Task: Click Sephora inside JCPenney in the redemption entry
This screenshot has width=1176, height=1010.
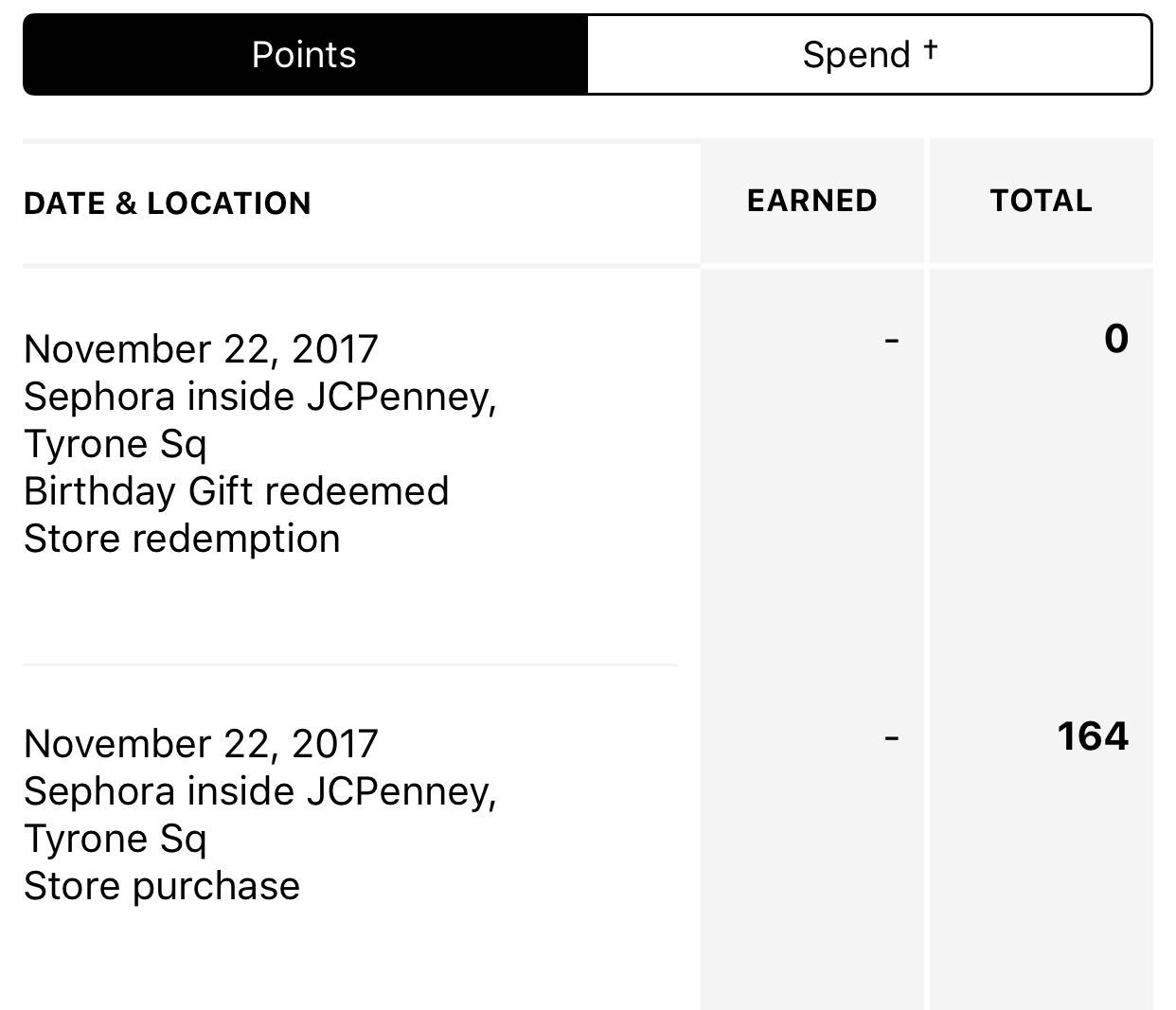Action: pos(260,396)
